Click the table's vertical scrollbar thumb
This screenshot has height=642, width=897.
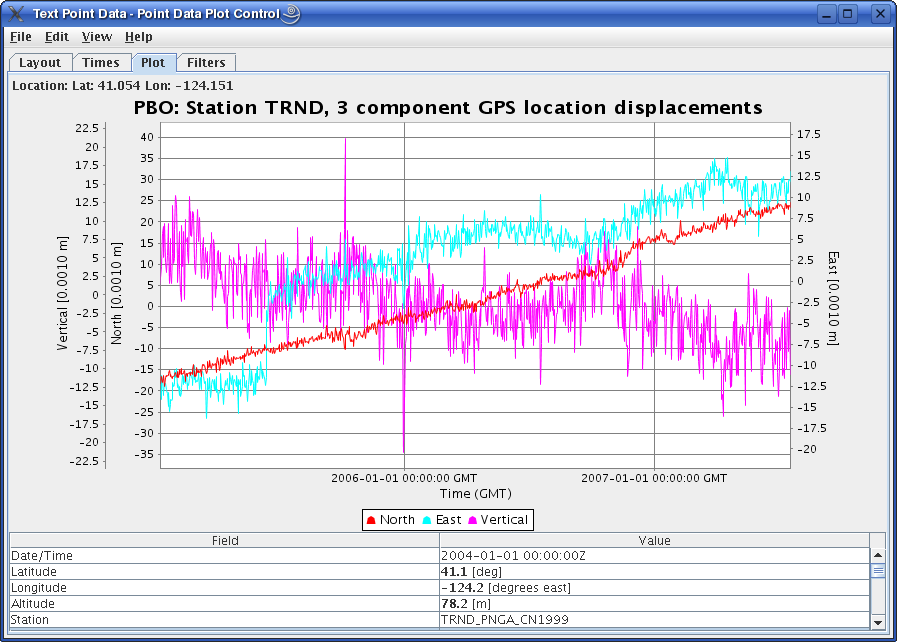(878, 571)
